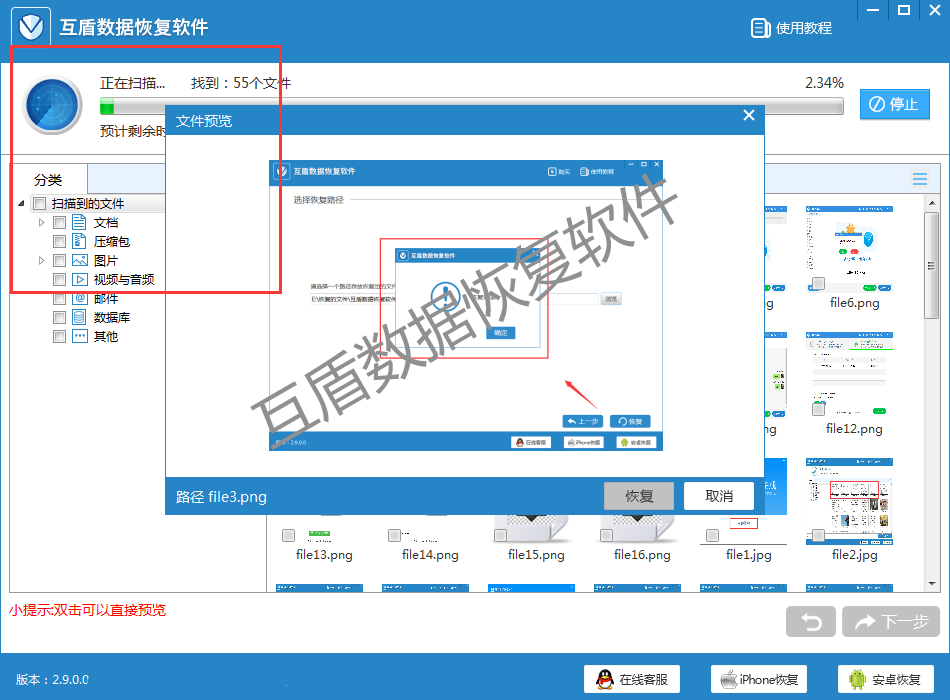The image size is (950, 700).
Task: Click the radar scanning icon
Action: point(52,105)
